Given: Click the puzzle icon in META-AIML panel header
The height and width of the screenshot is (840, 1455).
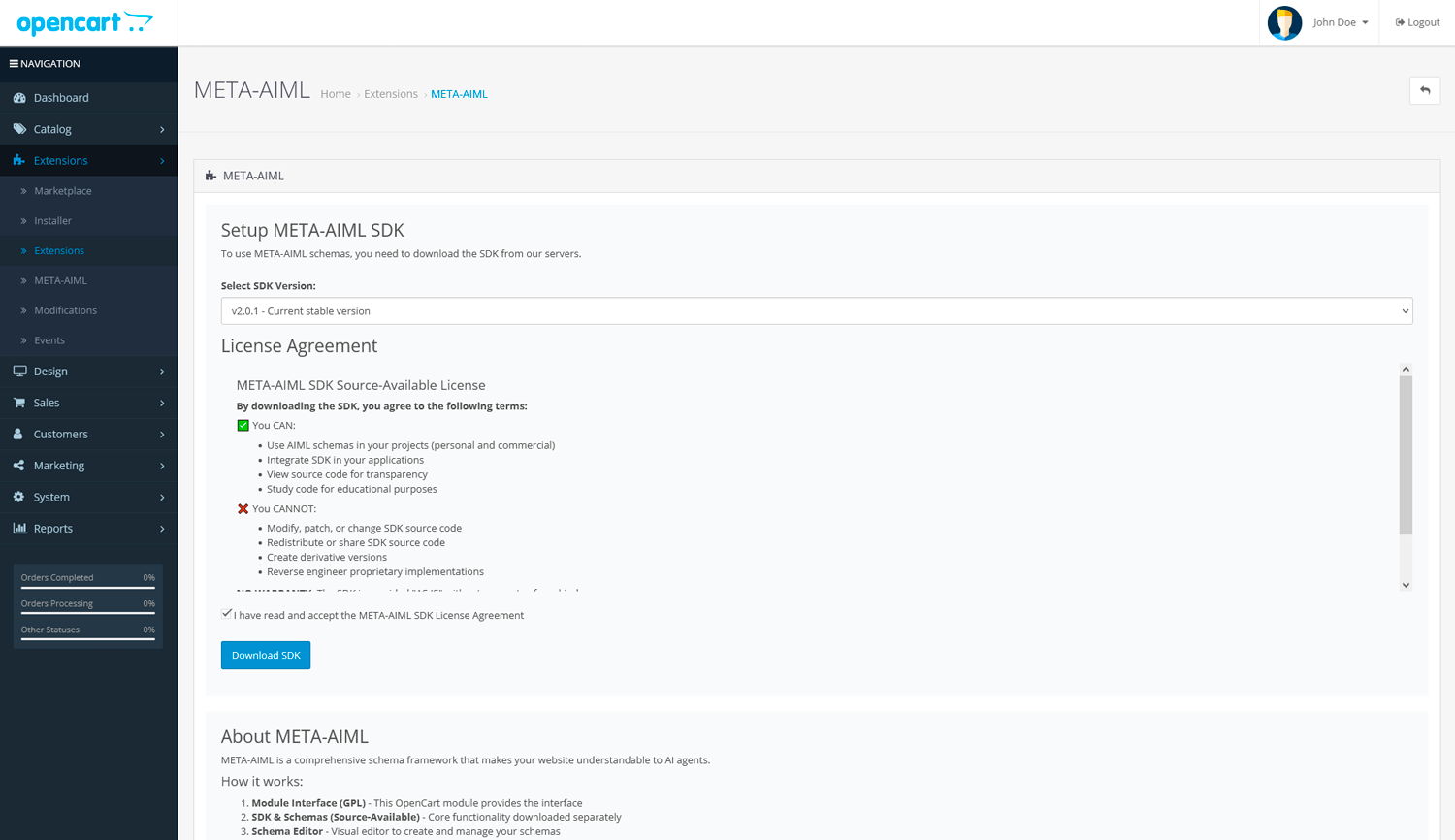Looking at the screenshot, I should click(210, 176).
